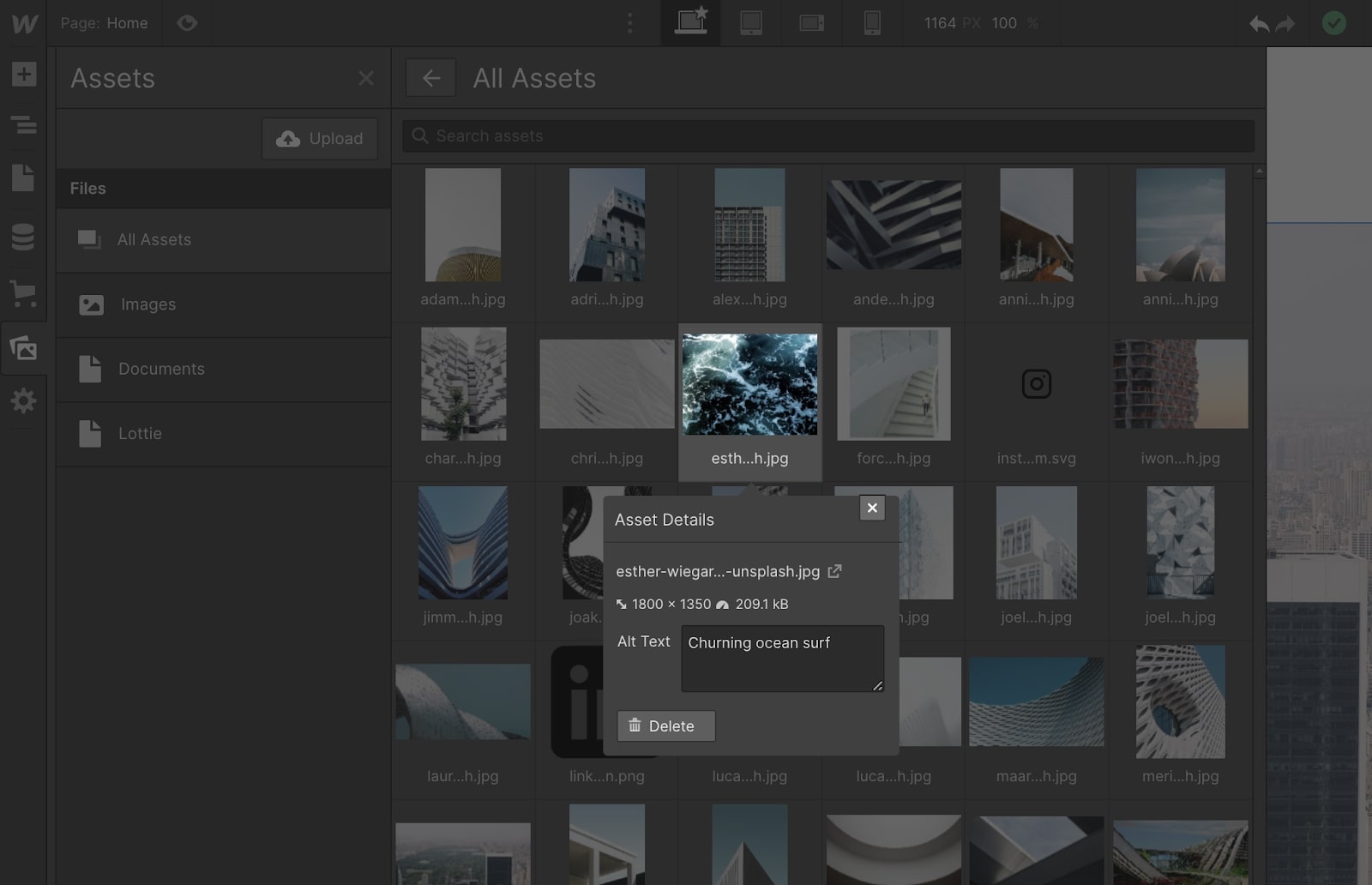
Task: Click the Webflow logo icon
Action: (24, 23)
